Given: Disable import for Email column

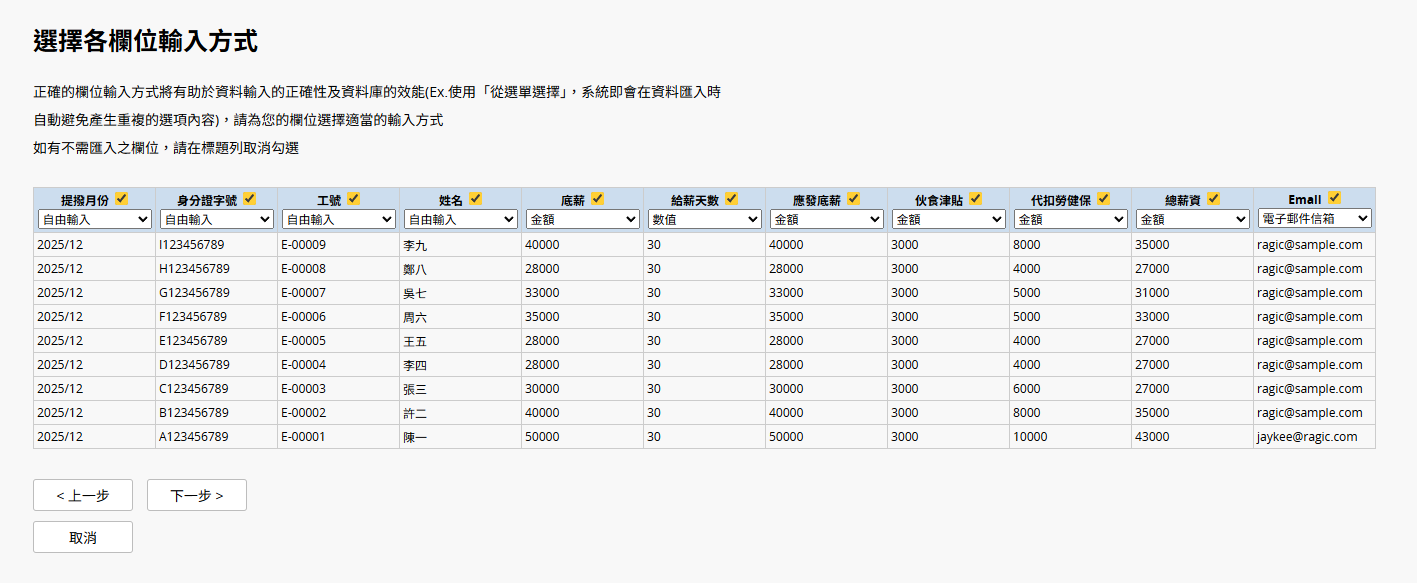Looking at the screenshot, I should [1335, 198].
